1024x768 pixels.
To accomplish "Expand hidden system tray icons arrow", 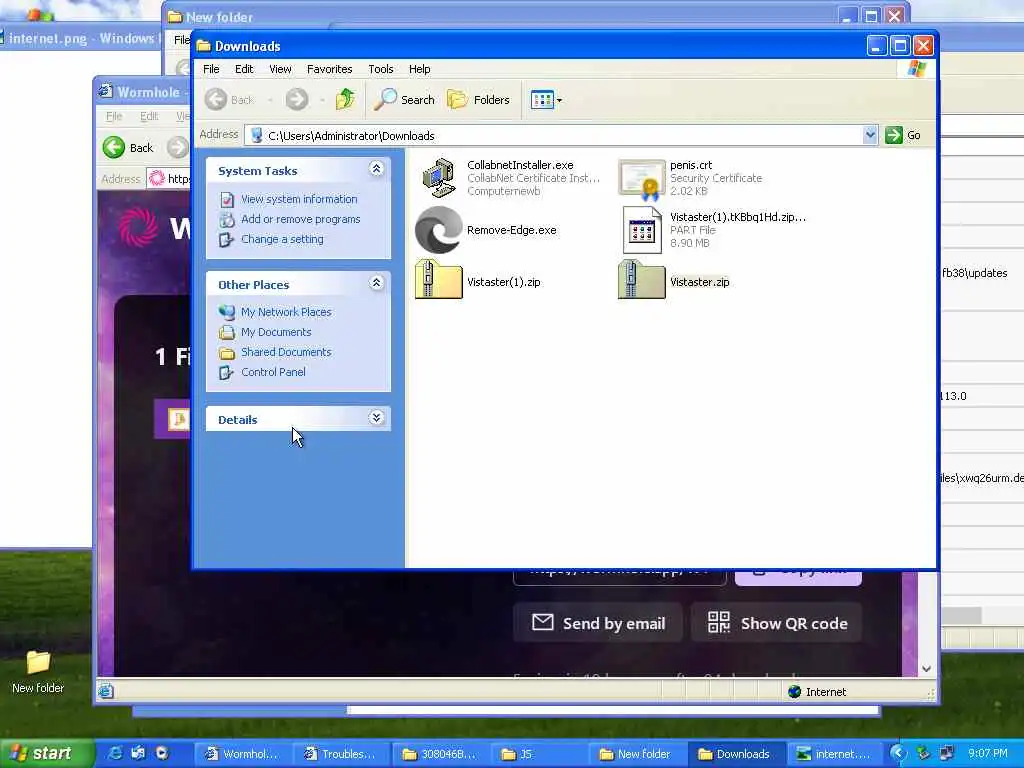I will tap(899, 754).
